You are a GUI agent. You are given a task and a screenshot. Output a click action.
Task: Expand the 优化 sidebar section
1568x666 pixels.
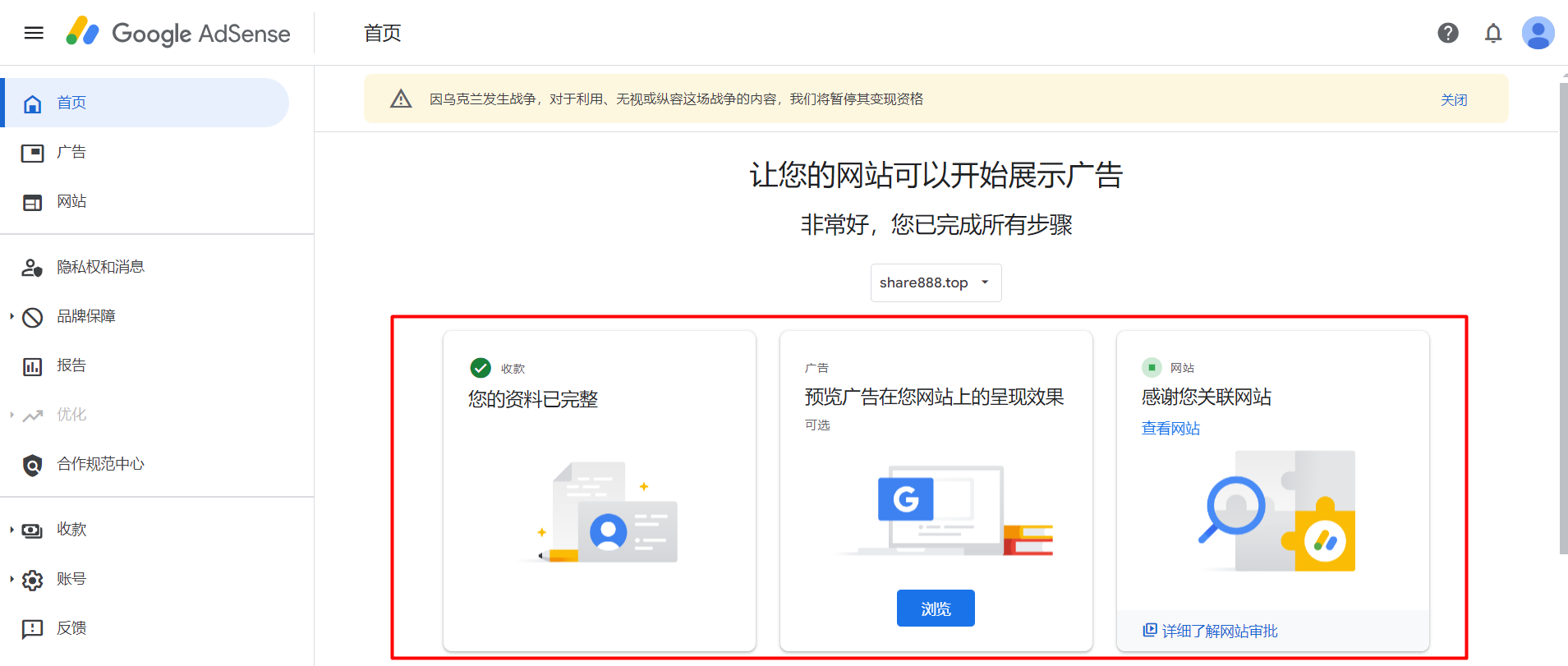tap(11, 415)
